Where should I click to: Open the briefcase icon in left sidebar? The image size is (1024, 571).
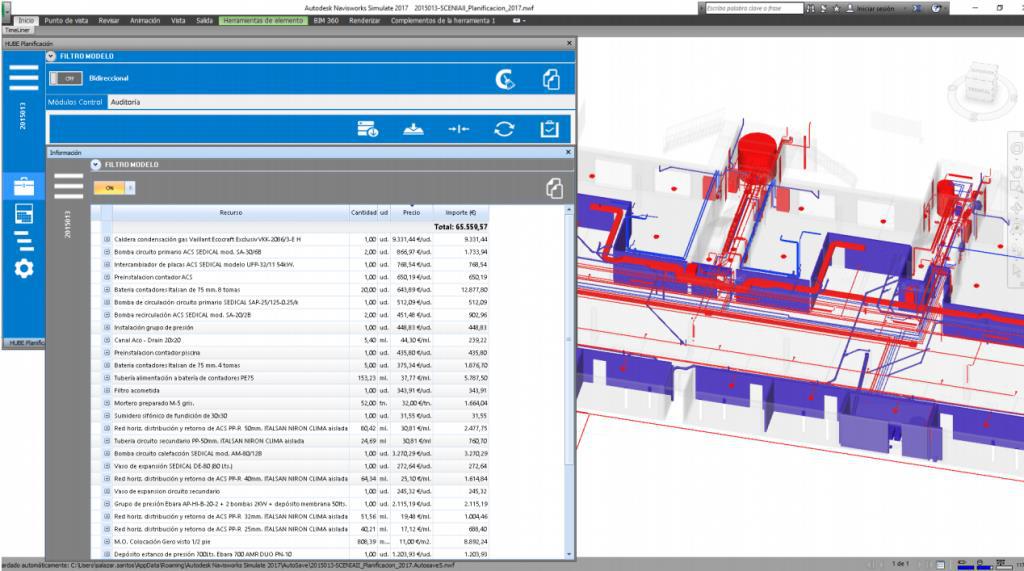click(23, 186)
